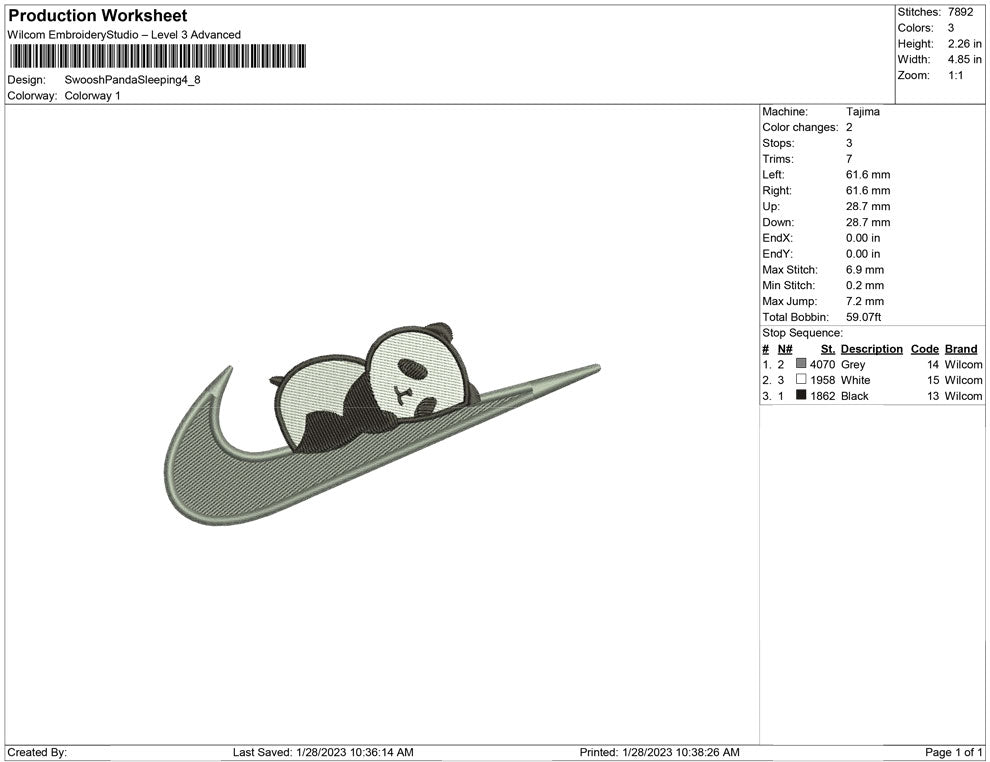990x762 pixels.
Task: Click the 'Printed' timestamp in footer
Action: coord(659,752)
